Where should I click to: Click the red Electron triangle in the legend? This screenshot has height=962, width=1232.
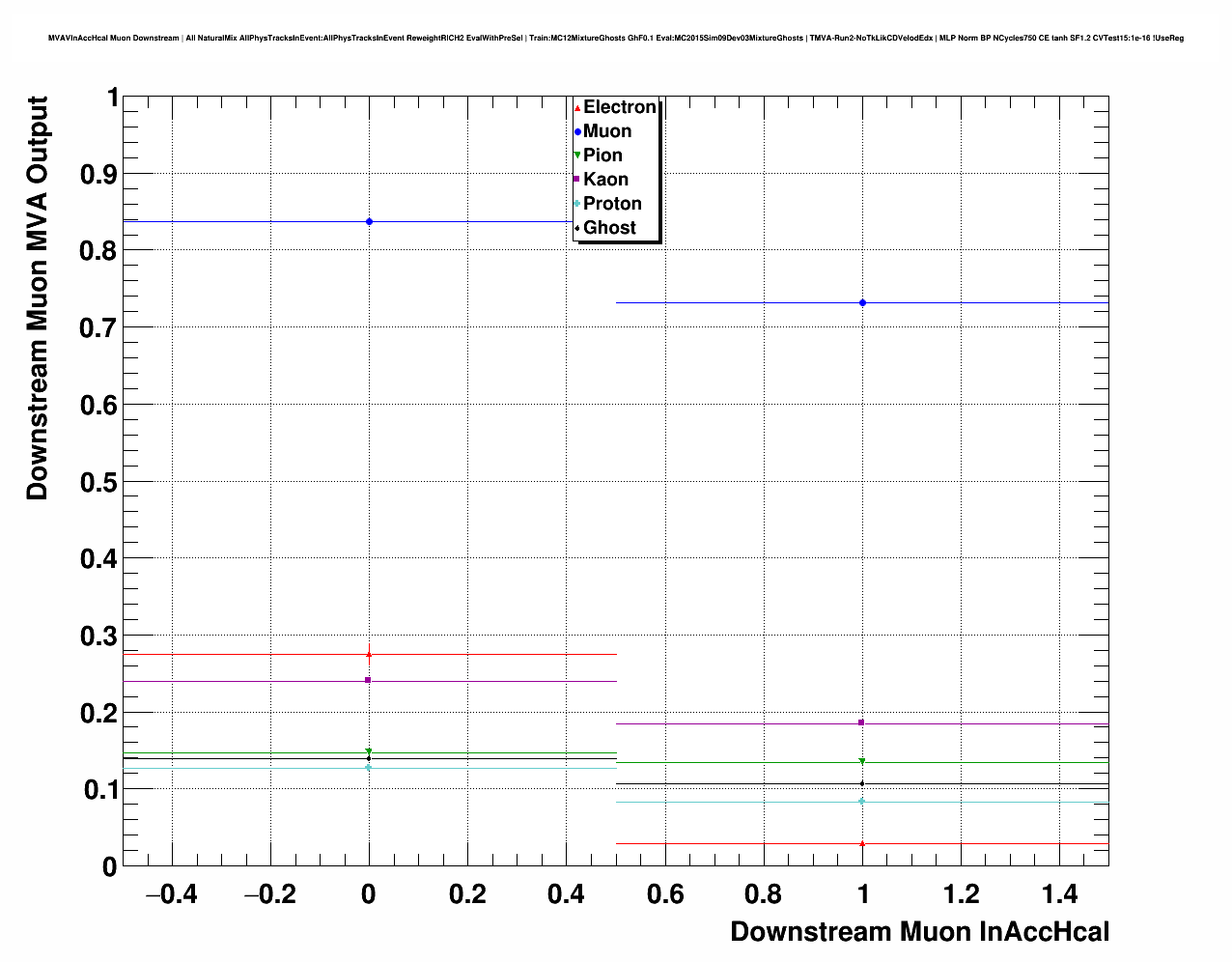coord(577,107)
